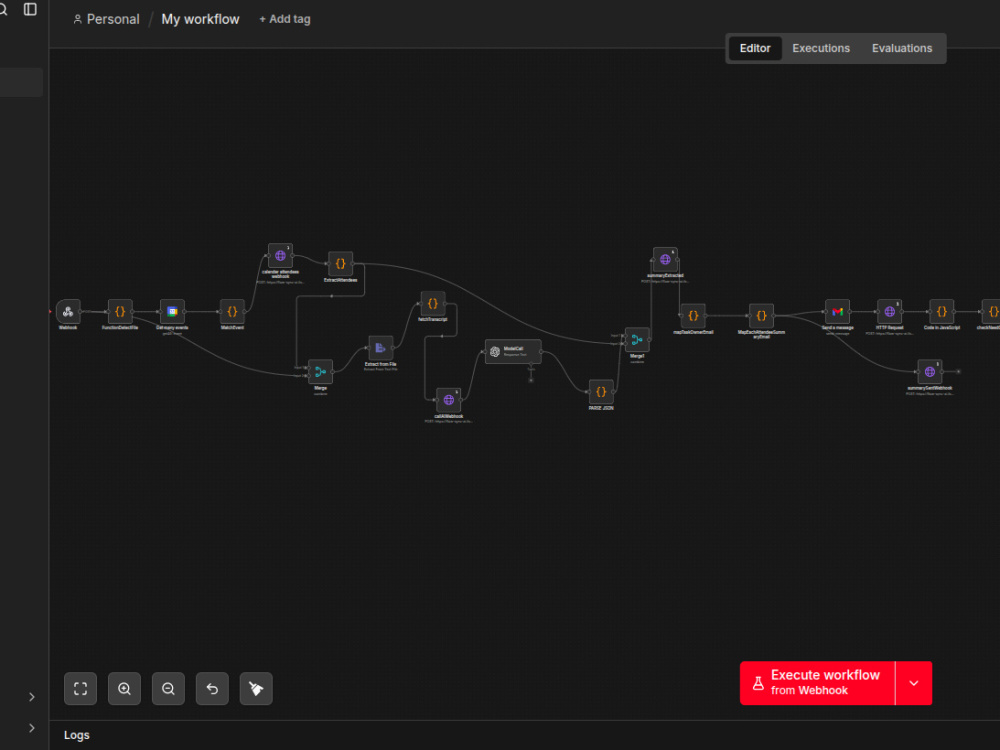Image resolution: width=1000 pixels, height=750 pixels.
Task: Add a tag to the workflow
Action: (x=284, y=19)
